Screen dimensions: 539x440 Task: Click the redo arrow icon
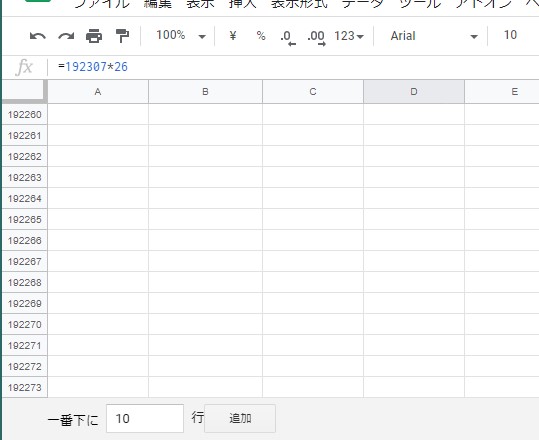tap(66, 36)
